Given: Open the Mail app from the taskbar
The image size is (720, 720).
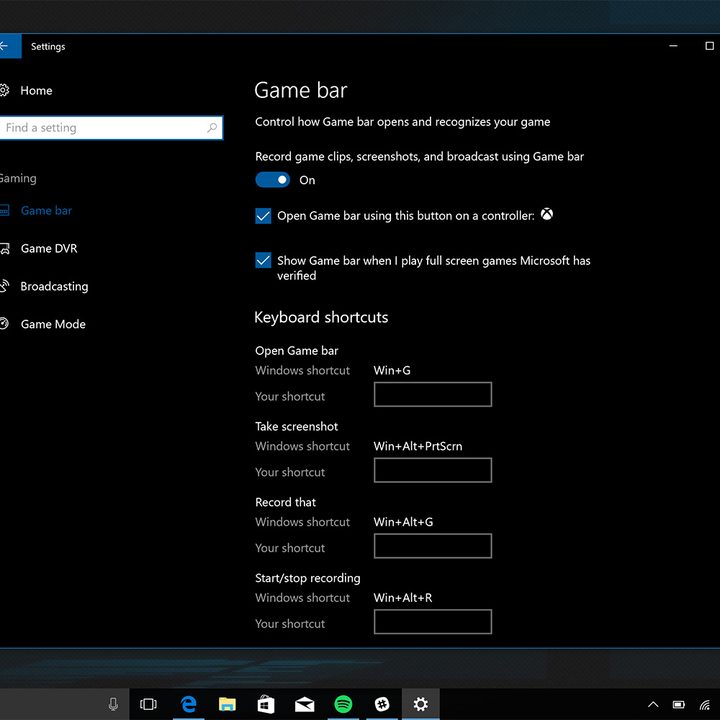Looking at the screenshot, I should (304, 704).
